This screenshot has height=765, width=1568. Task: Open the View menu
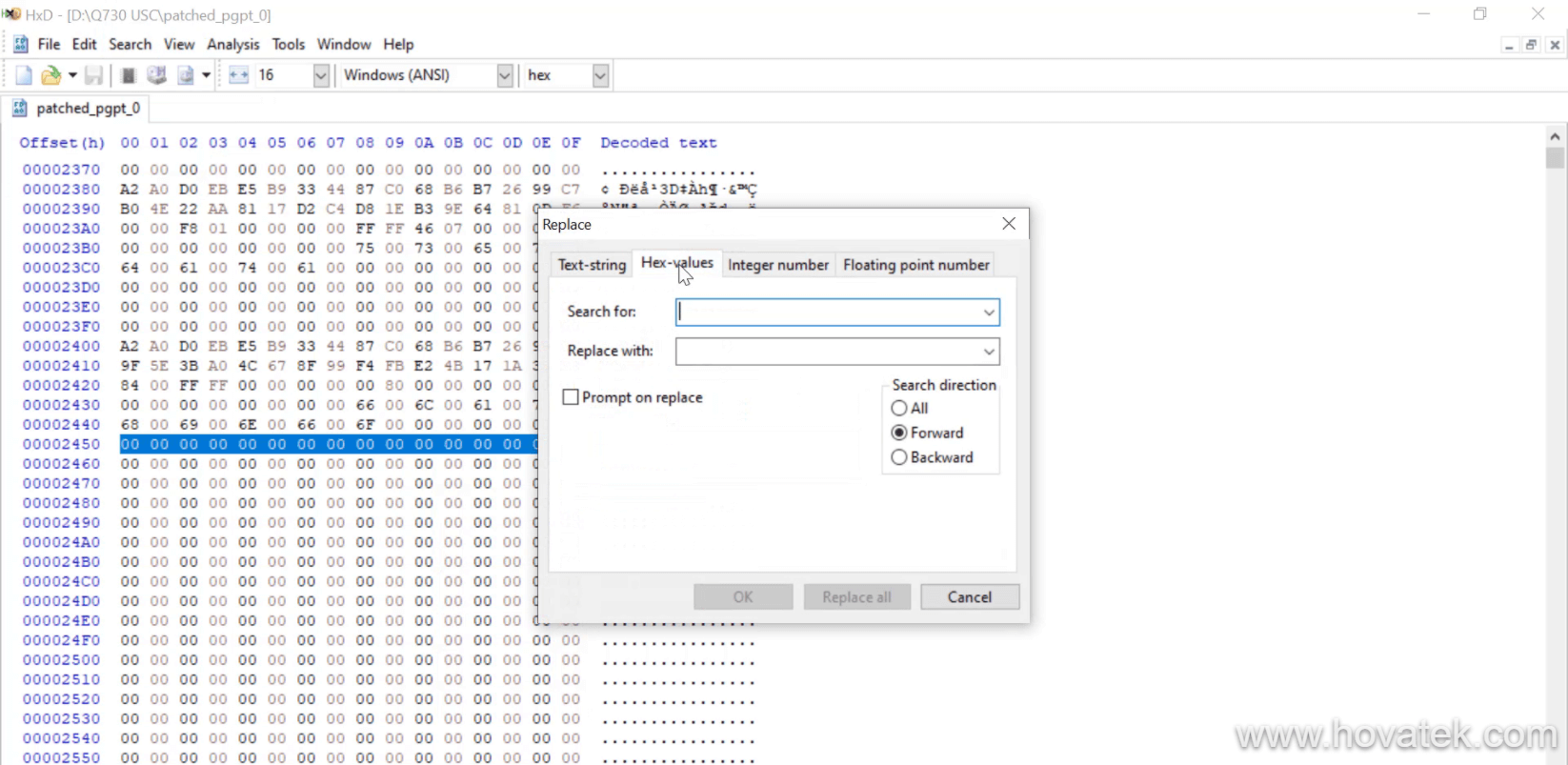click(179, 44)
